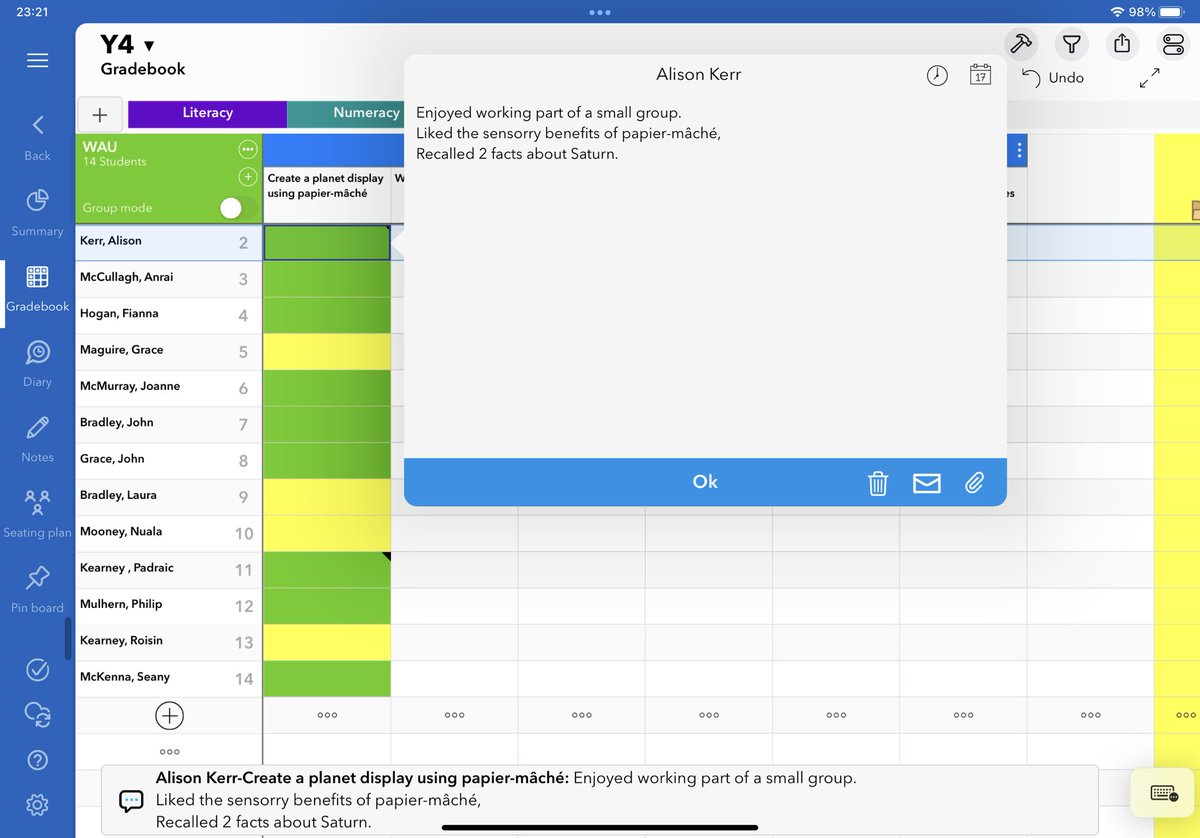This screenshot has width=1200, height=838.
Task: Tap the cloud sync icon in sidebar
Action: click(x=37, y=714)
